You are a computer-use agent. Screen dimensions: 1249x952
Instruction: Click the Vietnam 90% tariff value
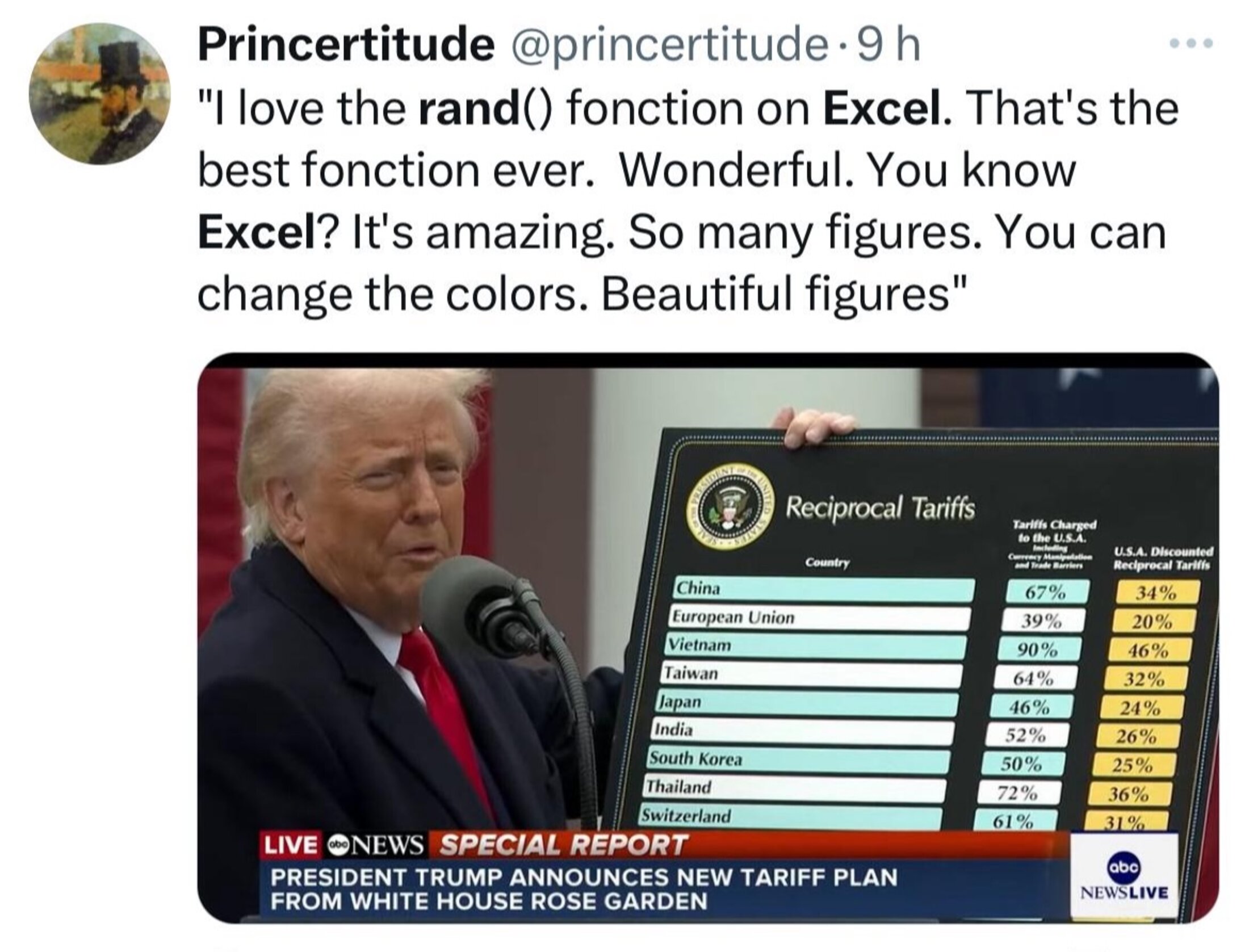click(x=1038, y=650)
